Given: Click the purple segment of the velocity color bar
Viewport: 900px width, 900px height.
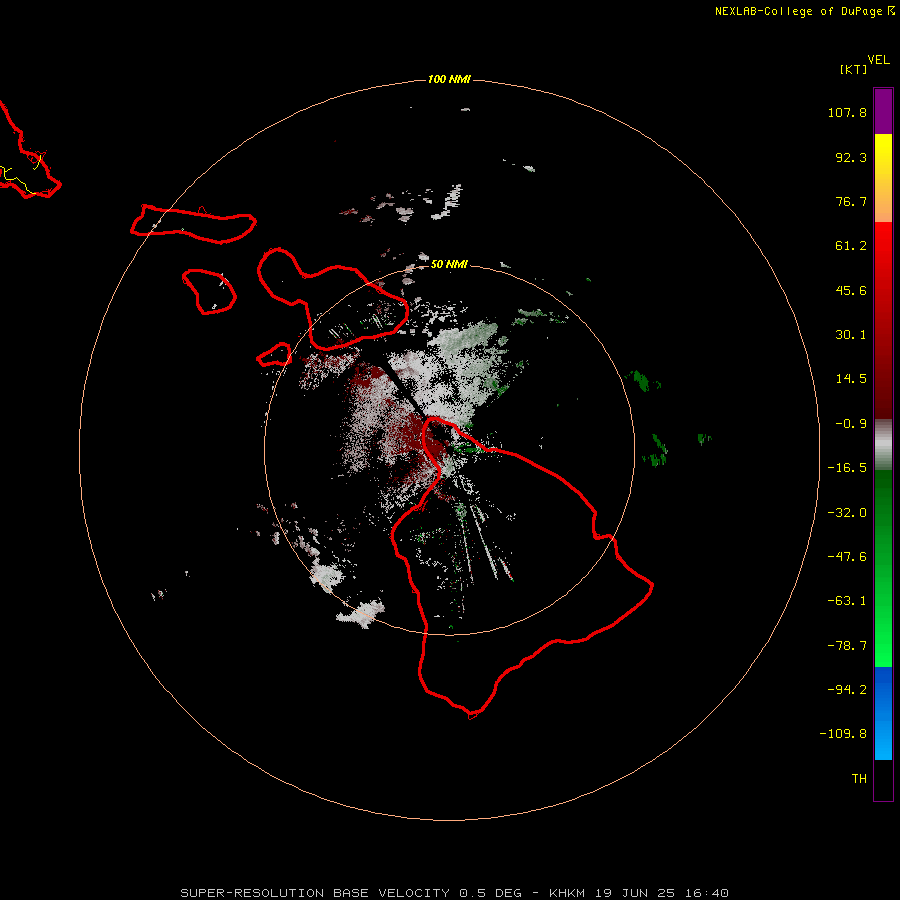Looking at the screenshot, I should point(883,112).
